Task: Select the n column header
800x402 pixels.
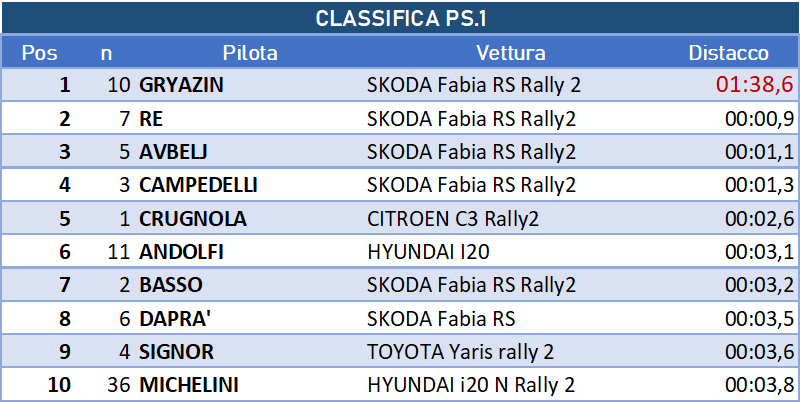Action: 106,53
